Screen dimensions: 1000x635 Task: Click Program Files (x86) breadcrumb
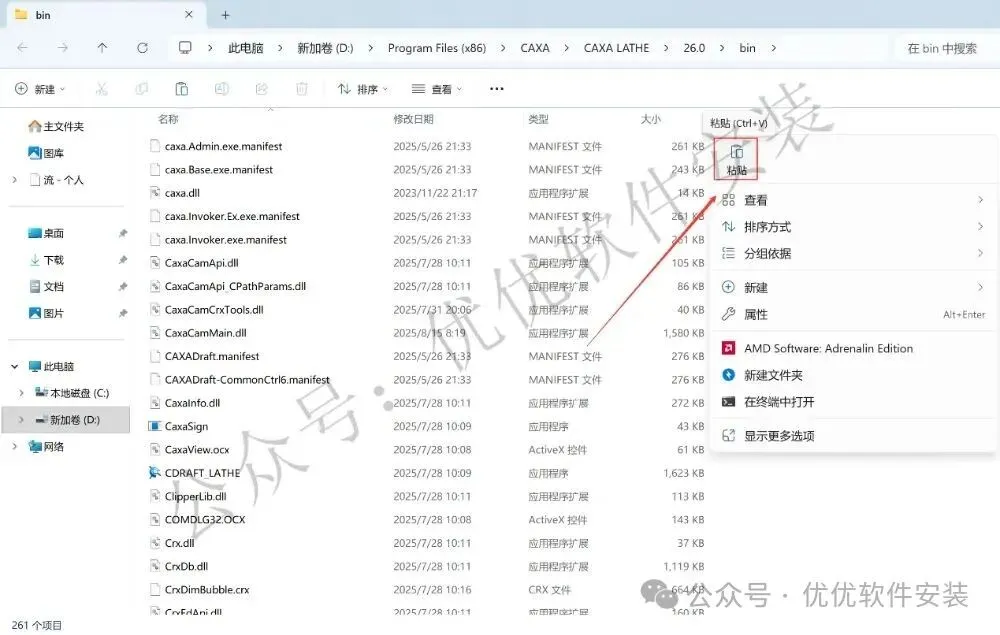coord(437,48)
